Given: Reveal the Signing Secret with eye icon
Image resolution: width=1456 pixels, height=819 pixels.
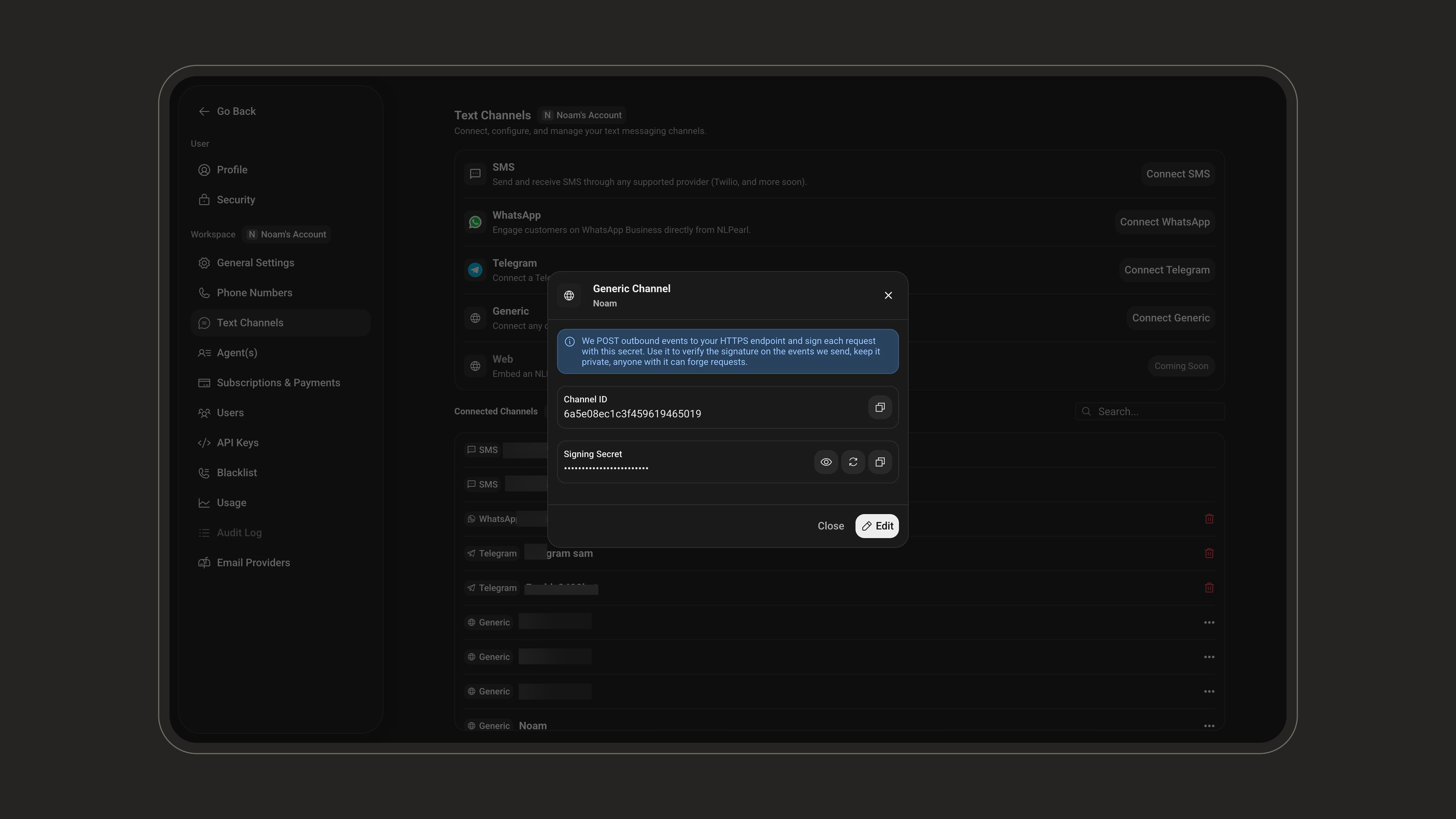Looking at the screenshot, I should [826, 462].
